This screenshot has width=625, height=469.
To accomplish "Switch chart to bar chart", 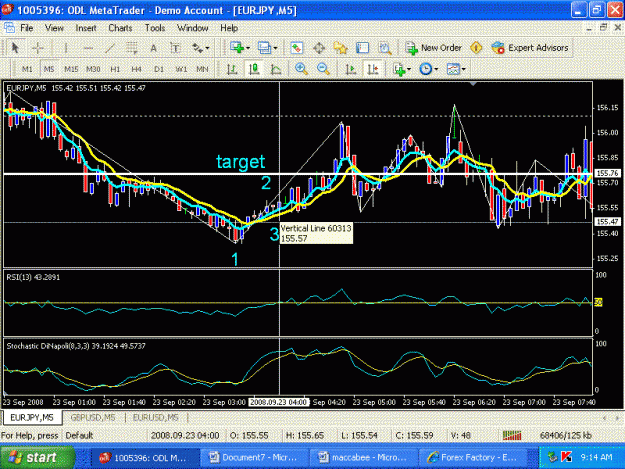I will coord(232,69).
